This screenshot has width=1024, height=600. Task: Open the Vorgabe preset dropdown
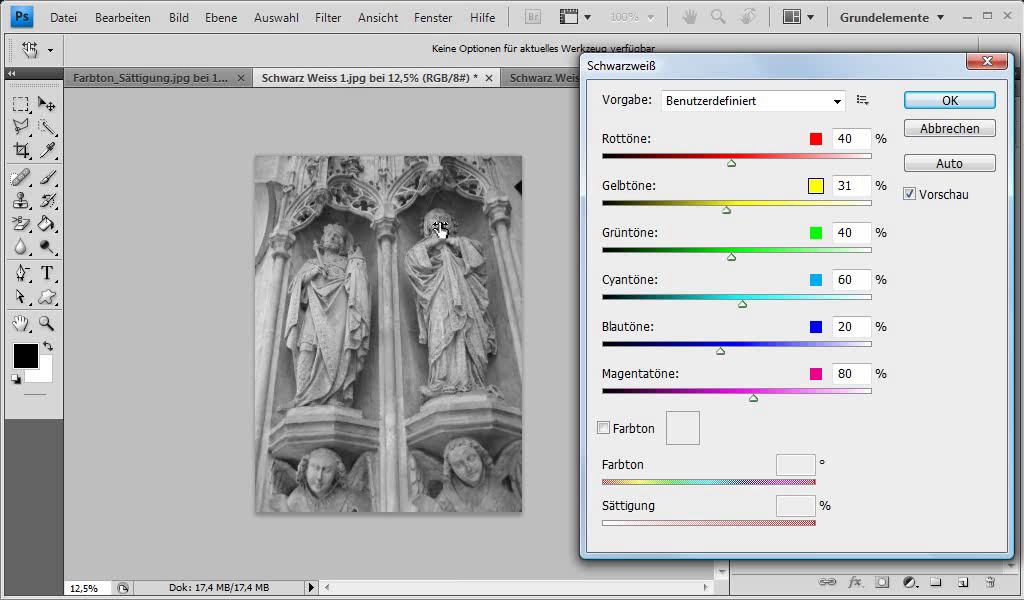tap(753, 101)
